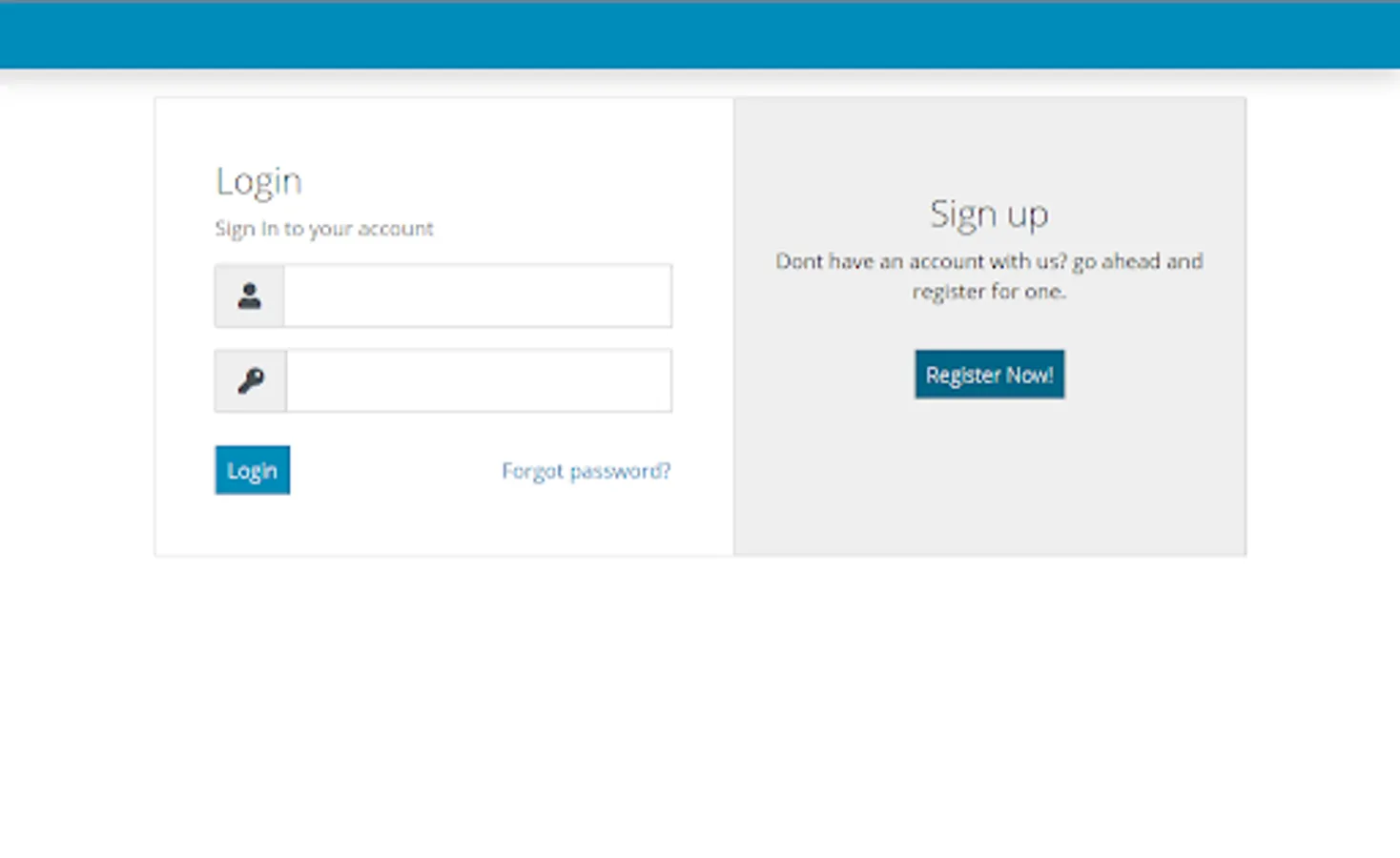Click the "Sign in to your account" subtitle
The width and height of the screenshot is (1400, 858).
point(324,229)
